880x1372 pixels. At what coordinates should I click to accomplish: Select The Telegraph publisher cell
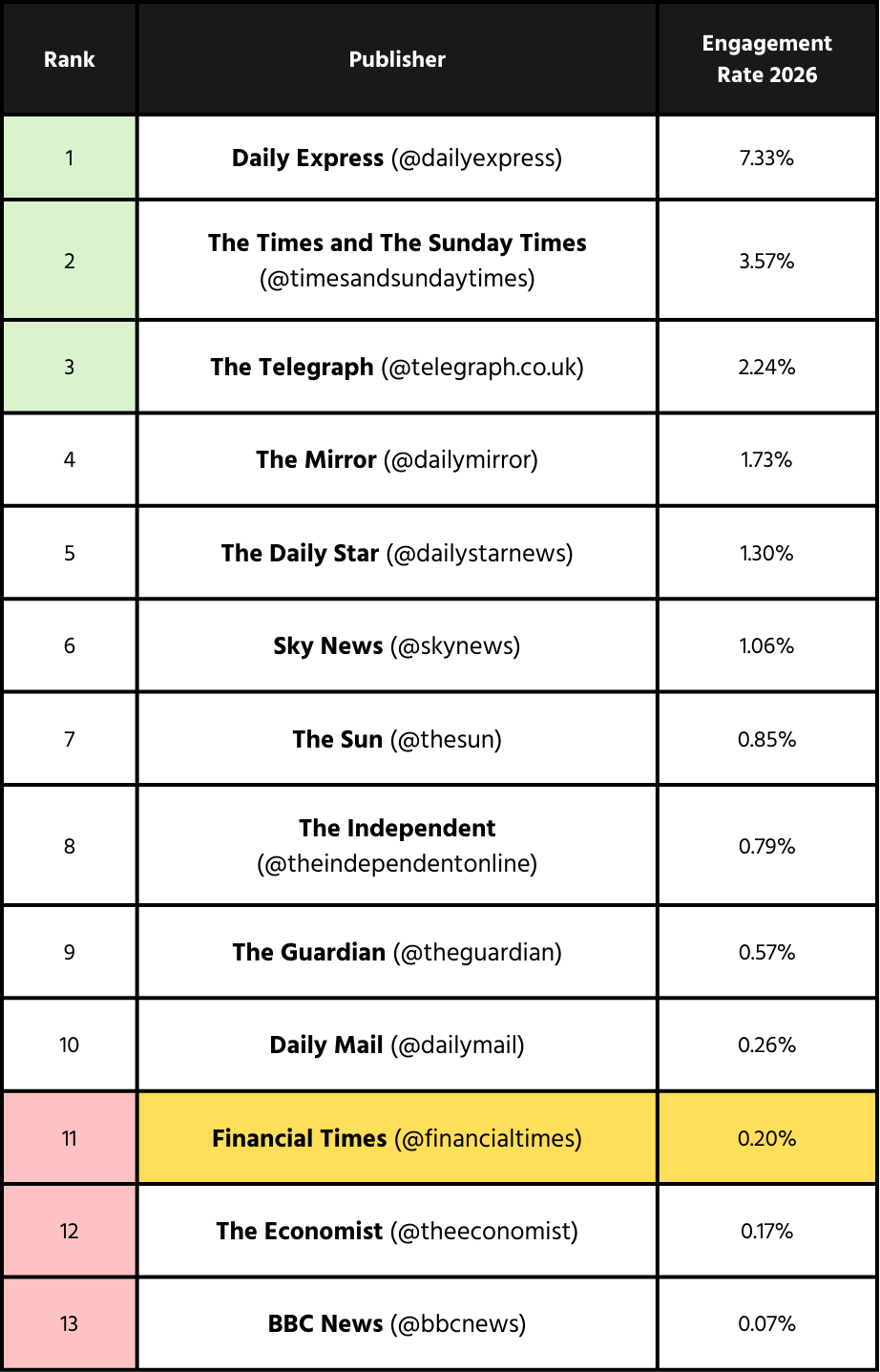point(397,367)
